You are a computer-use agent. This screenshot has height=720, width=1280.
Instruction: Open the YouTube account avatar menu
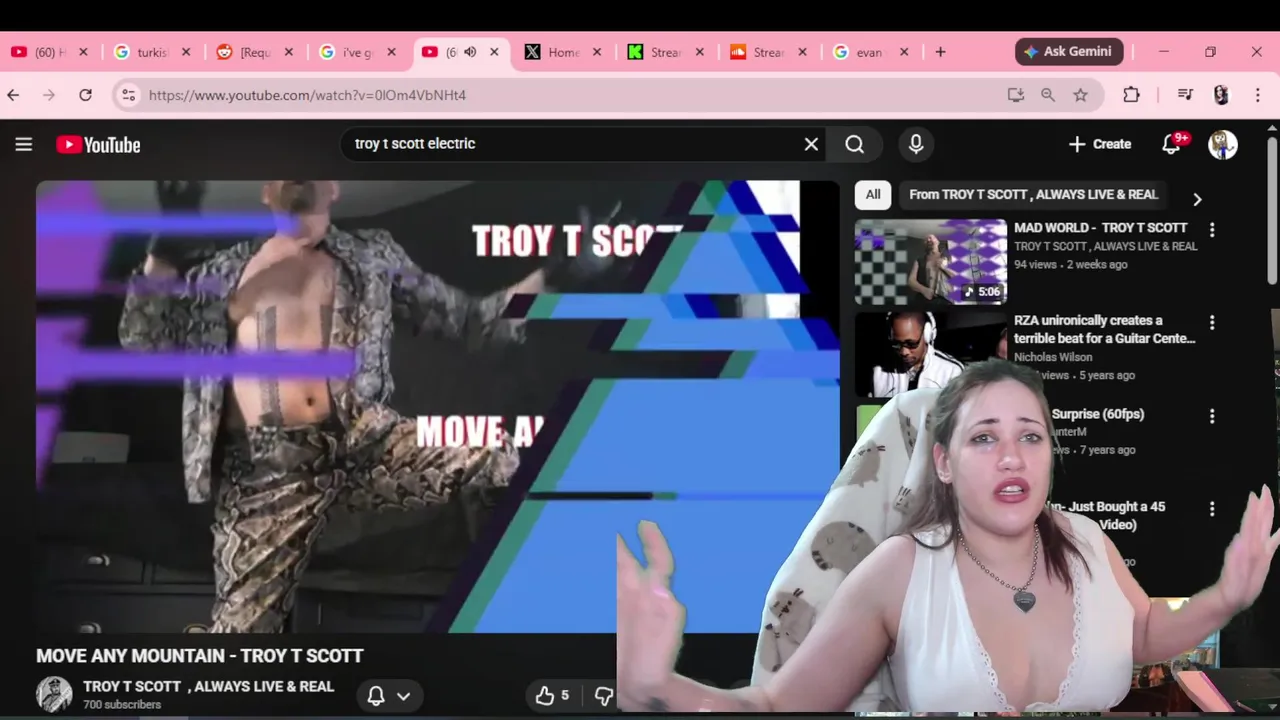(x=1222, y=144)
